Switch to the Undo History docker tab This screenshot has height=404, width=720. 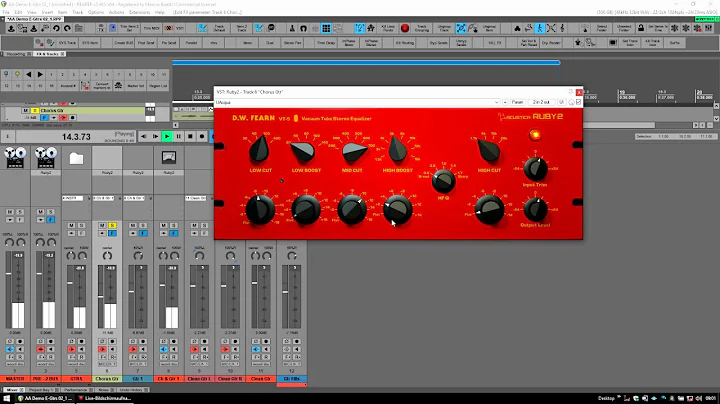(x=131, y=390)
